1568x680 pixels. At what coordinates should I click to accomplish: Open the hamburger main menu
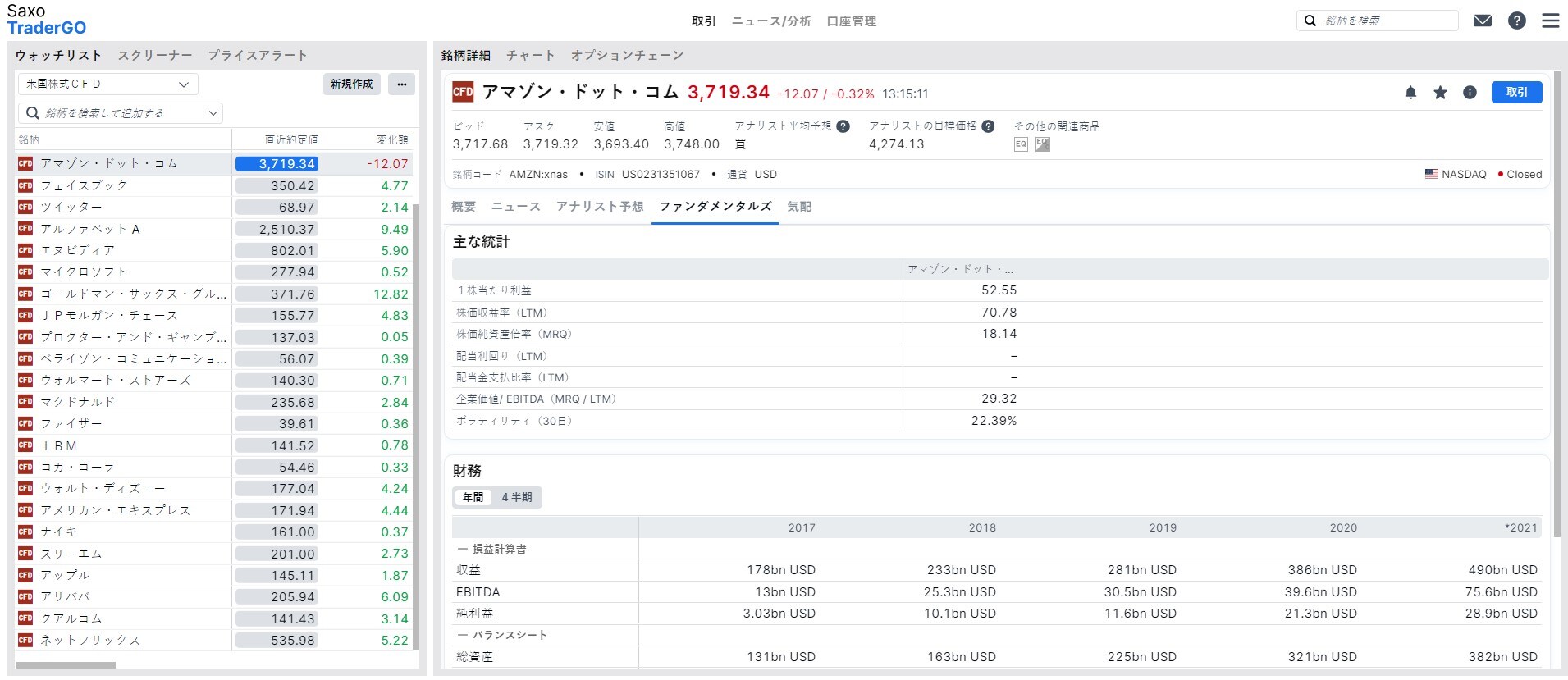1550,21
